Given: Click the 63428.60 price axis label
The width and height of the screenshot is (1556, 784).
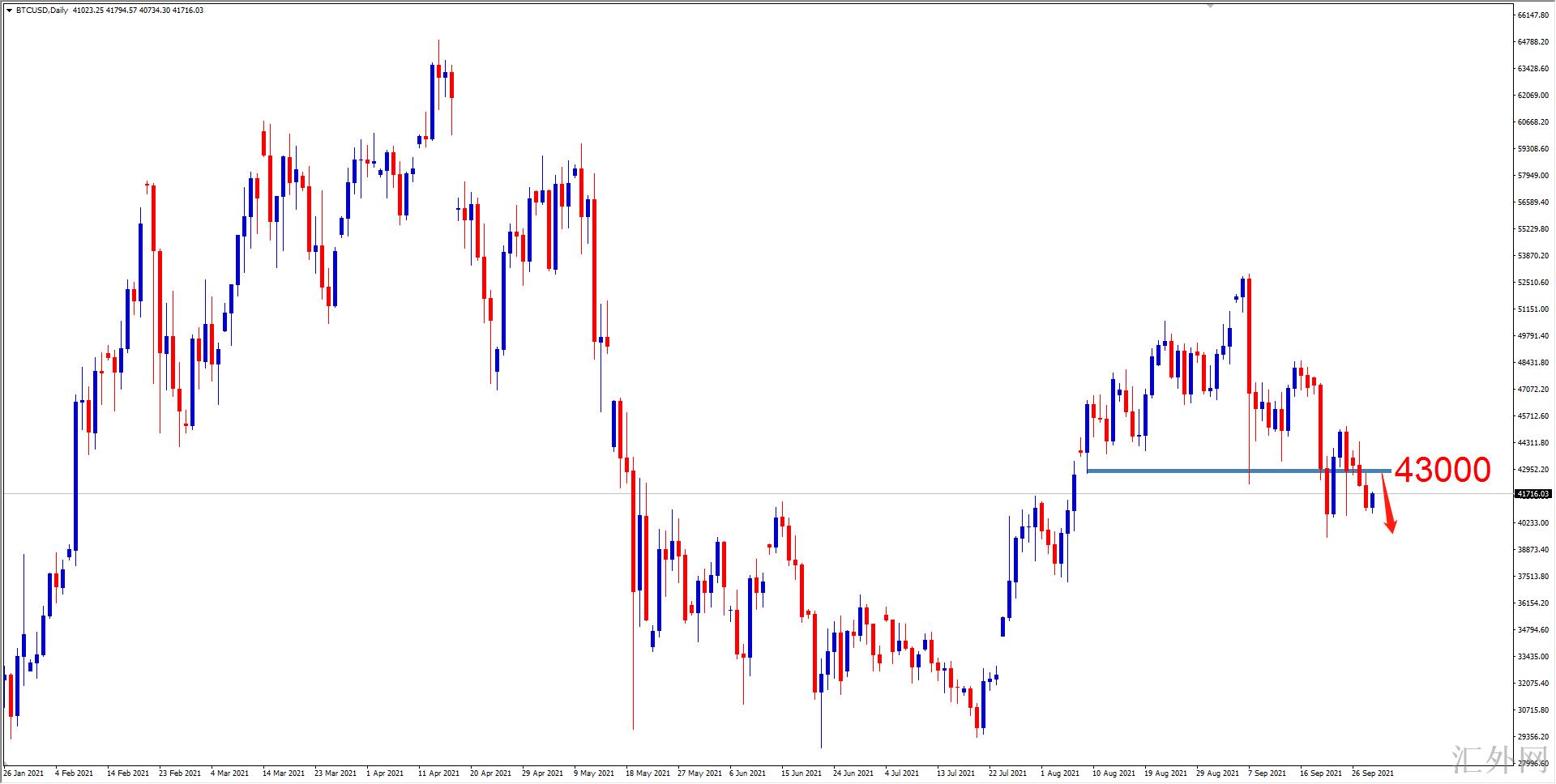Looking at the screenshot, I should point(1533,69).
